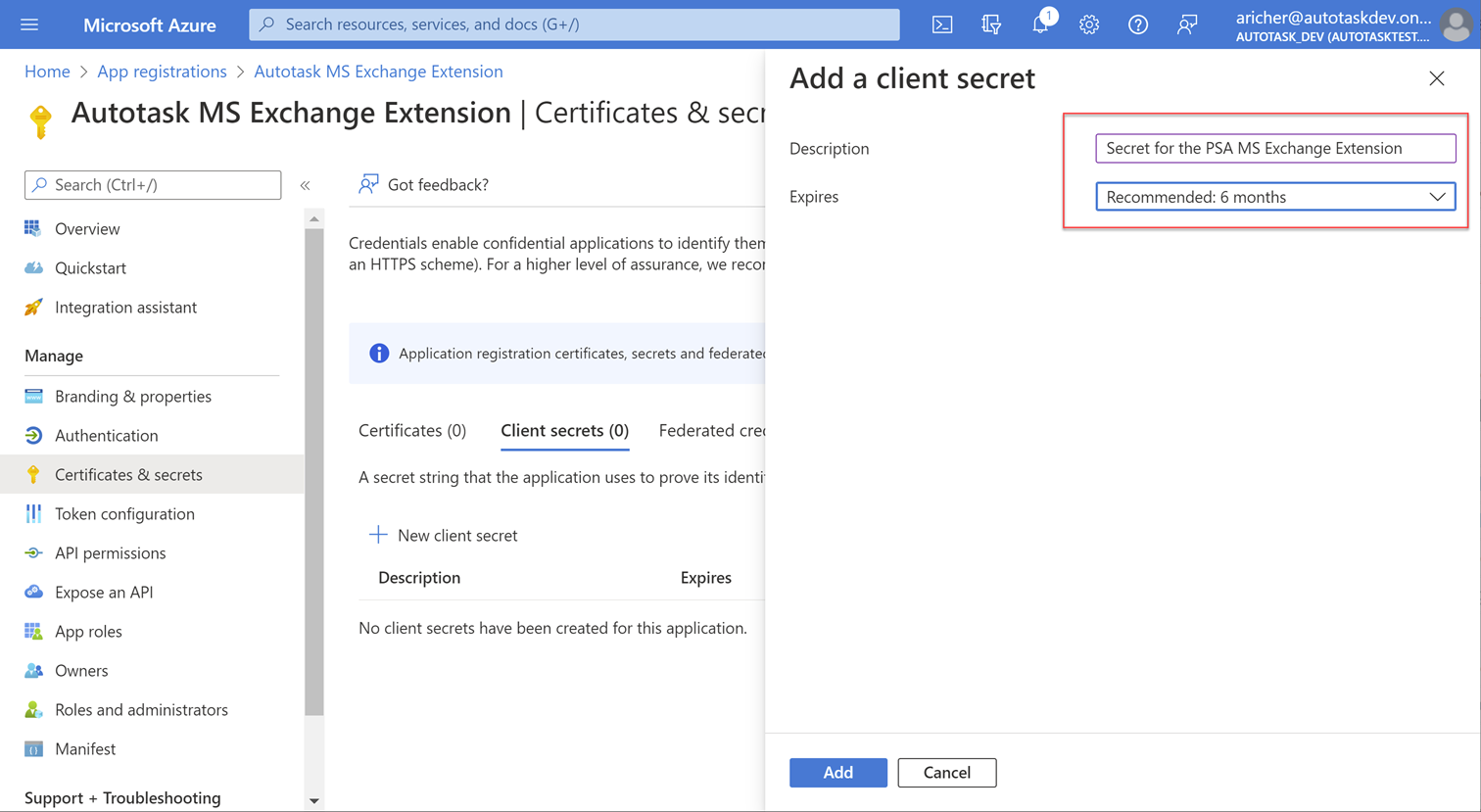Click the Expose an API icon
This screenshot has height=812, width=1481.
click(33, 592)
